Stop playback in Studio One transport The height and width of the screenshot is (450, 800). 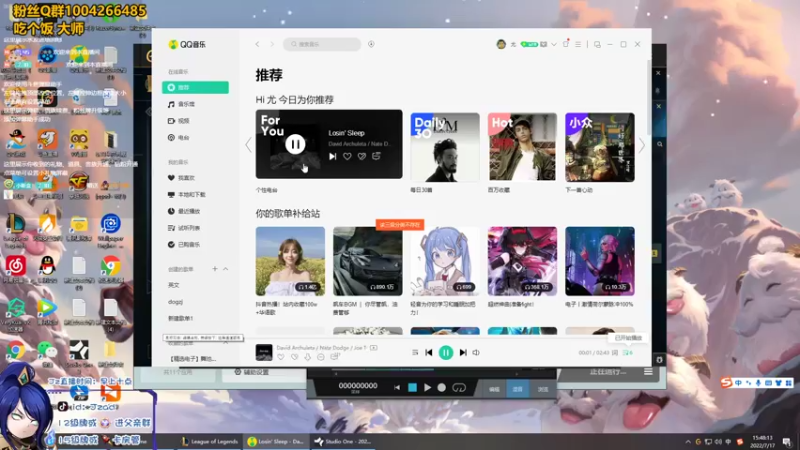pyautogui.click(x=412, y=388)
